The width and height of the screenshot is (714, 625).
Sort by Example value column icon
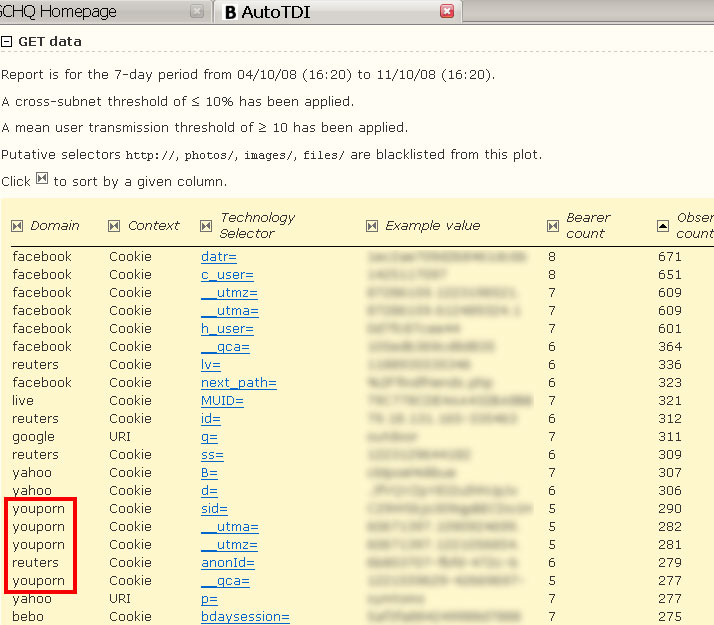click(x=372, y=226)
